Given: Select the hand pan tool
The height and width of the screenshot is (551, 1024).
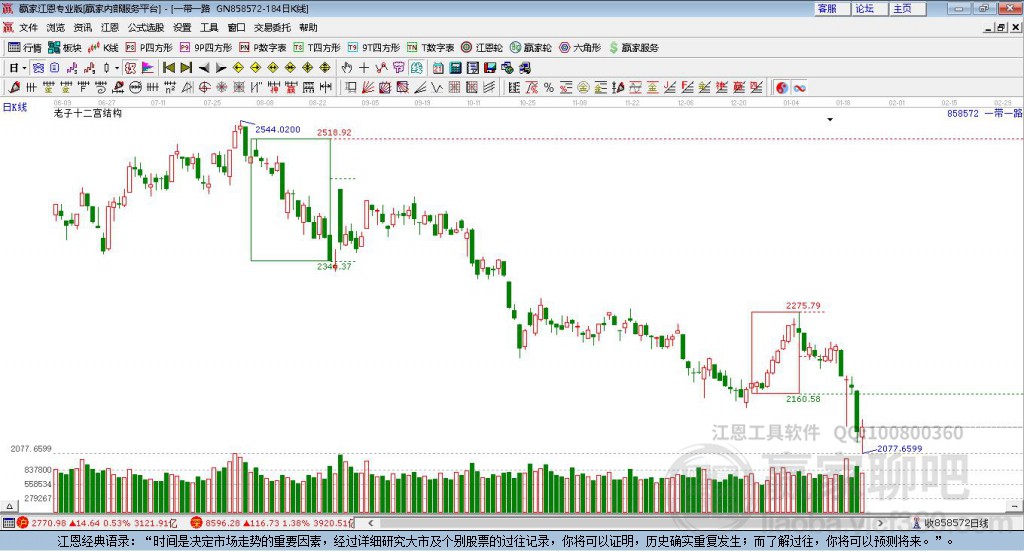Looking at the screenshot, I should (347, 68).
